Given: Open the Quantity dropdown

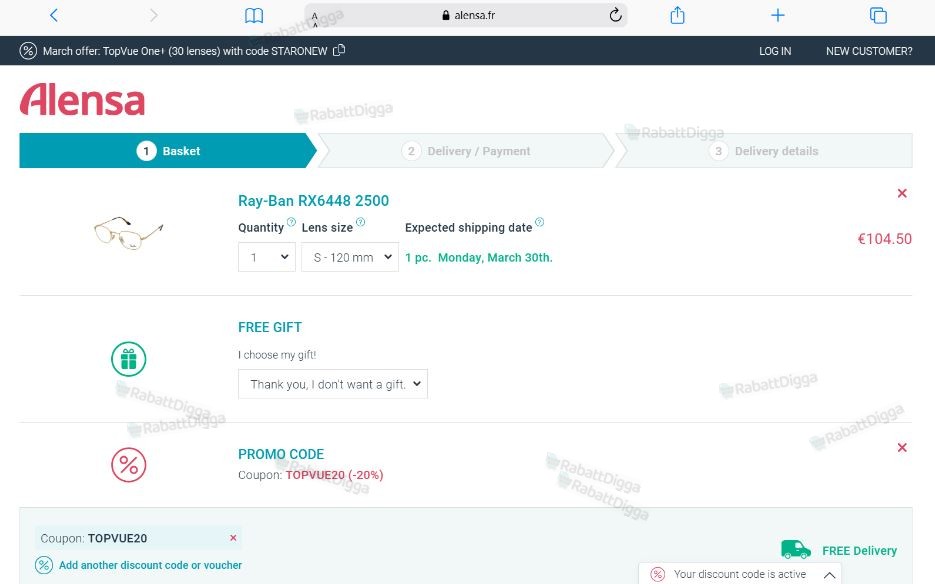Looking at the screenshot, I should point(267,257).
